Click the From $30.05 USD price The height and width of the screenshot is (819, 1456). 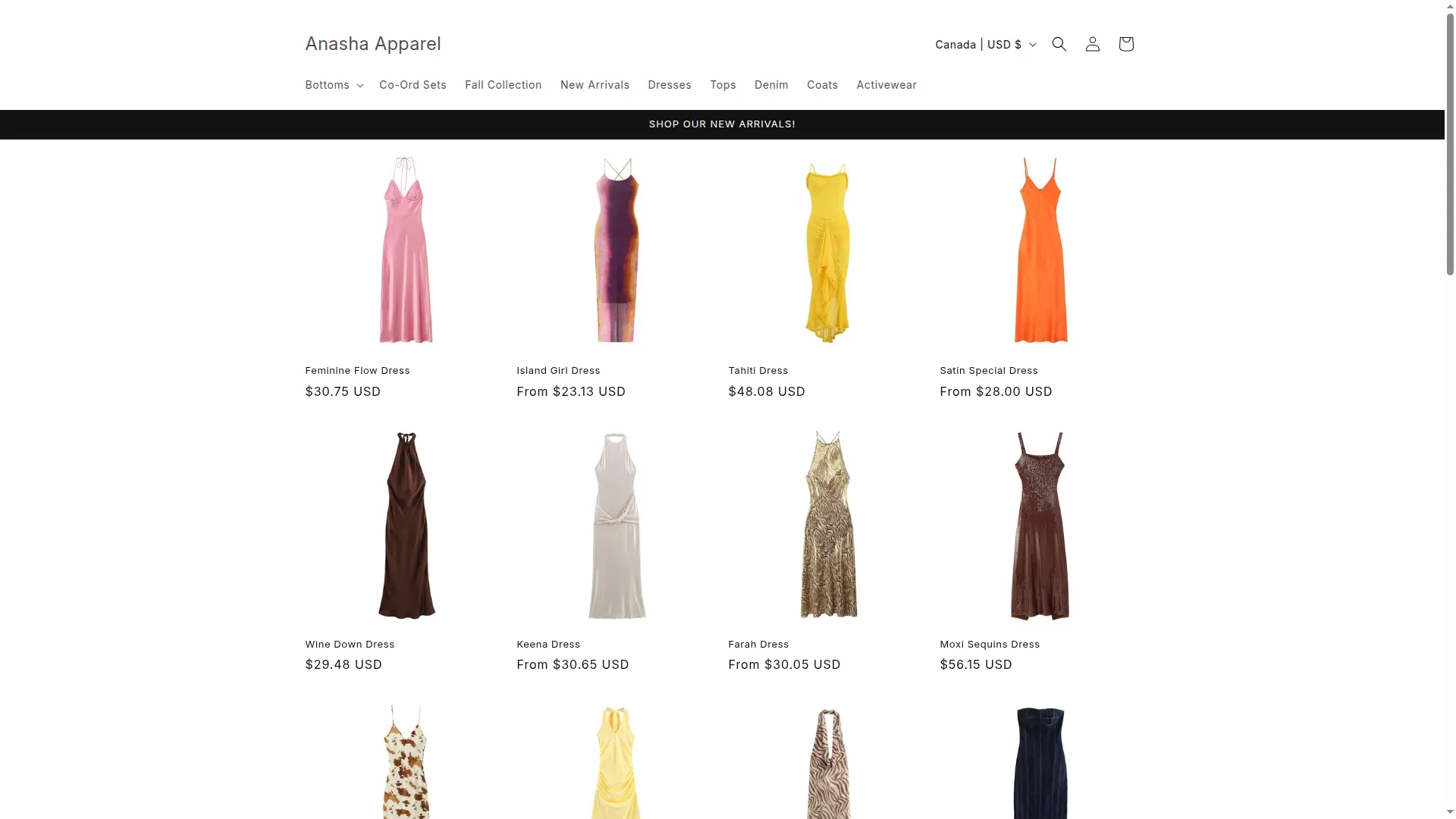tap(784, 665)
